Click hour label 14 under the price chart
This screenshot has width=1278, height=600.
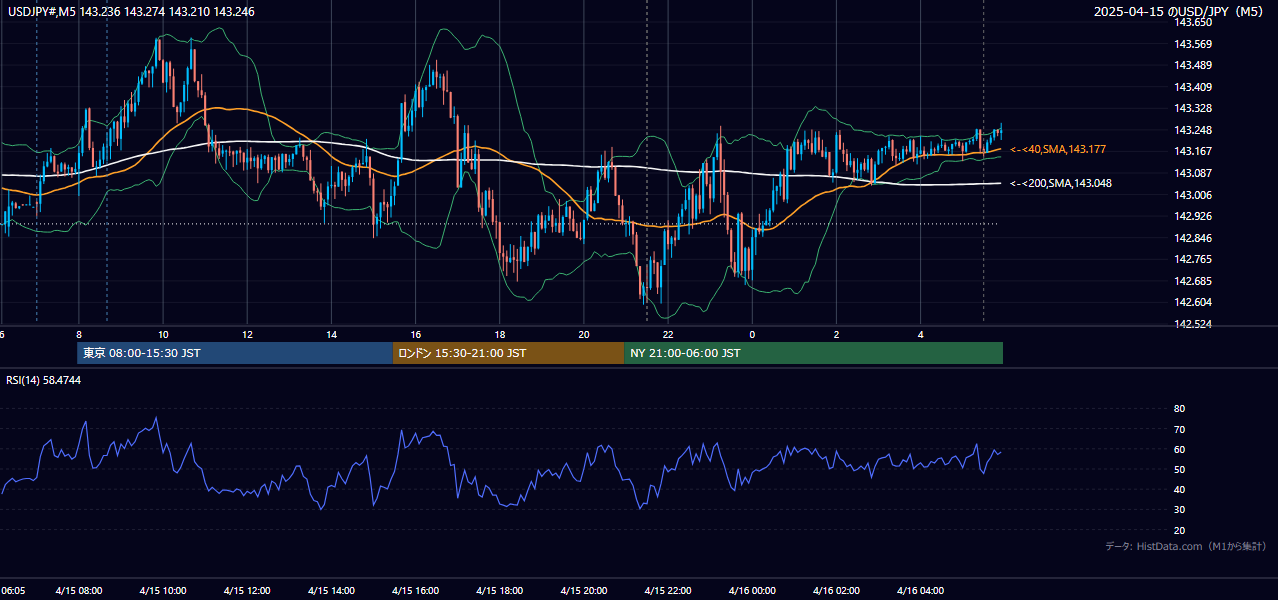331,334
